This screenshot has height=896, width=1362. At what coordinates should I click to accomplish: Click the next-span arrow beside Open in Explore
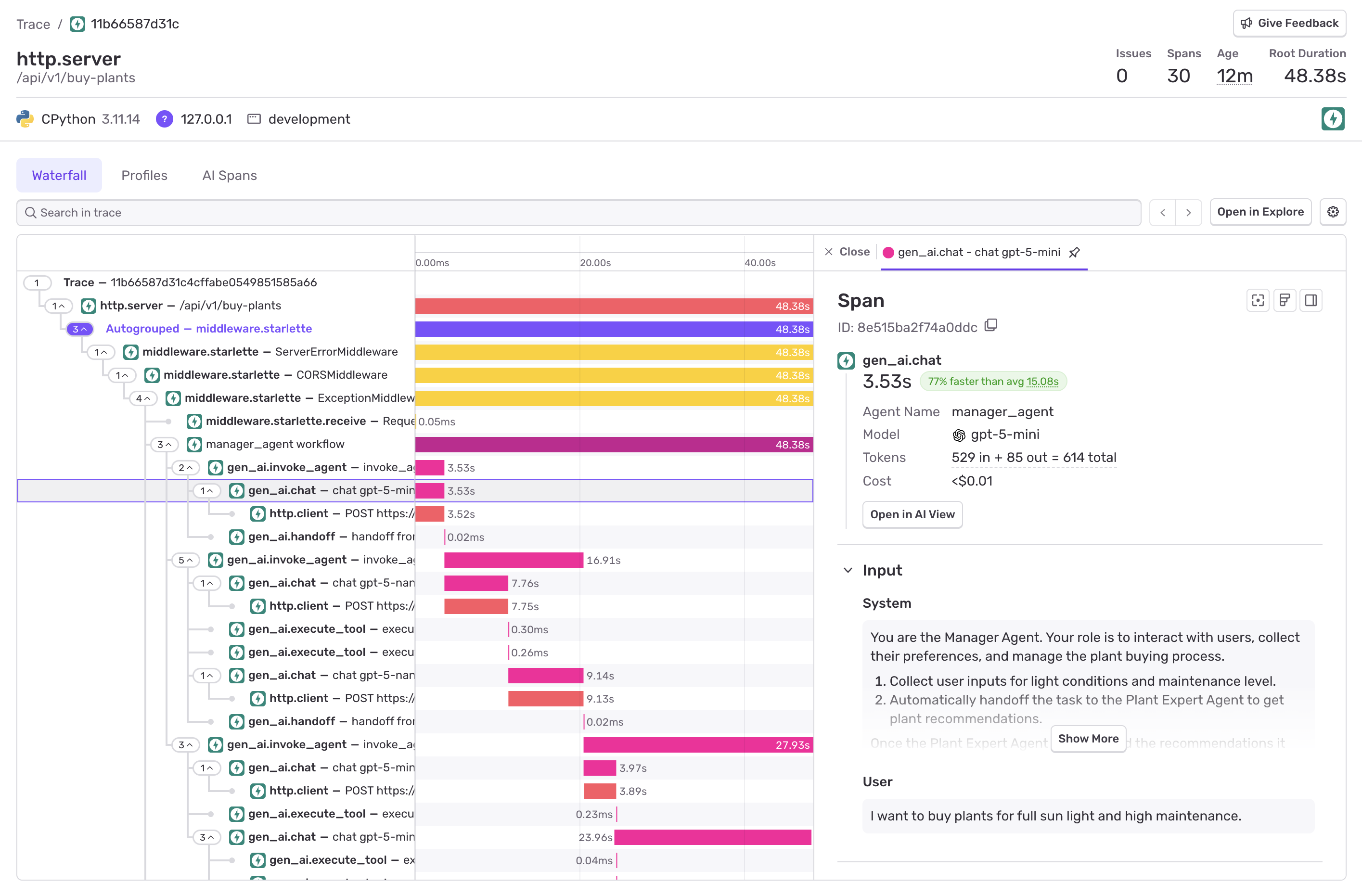(x=1189, y=212)
